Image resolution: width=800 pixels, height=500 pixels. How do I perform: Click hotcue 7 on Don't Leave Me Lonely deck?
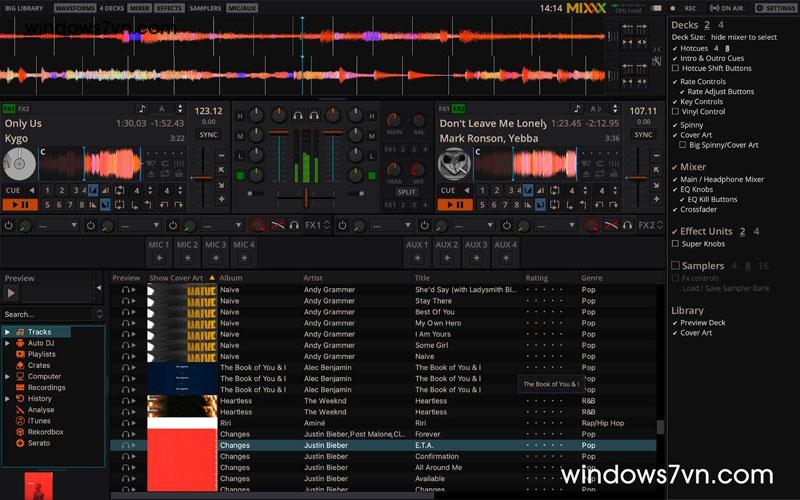[x=505, y=205]
